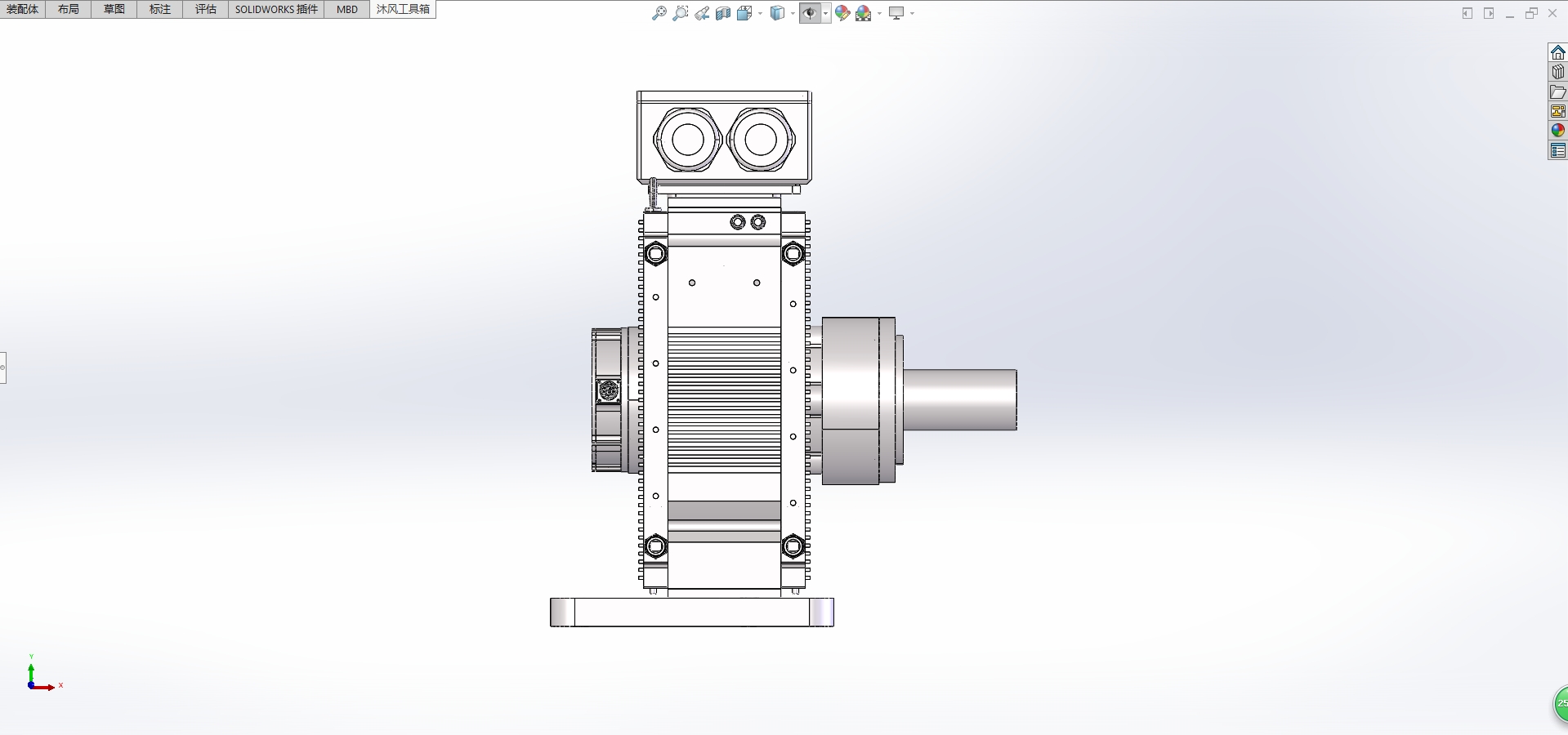
Task: Open the Display Style dropdown arrow
Action: click(793, 13)
